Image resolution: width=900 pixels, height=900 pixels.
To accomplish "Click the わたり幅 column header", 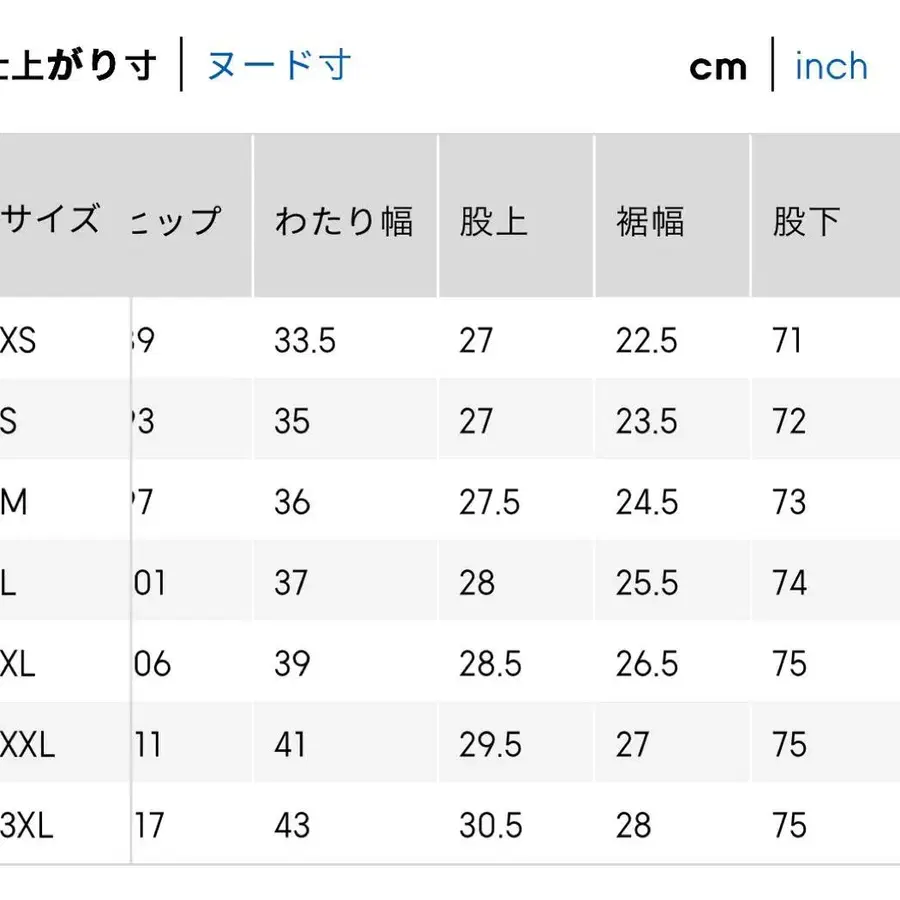I will pos(344,222).
